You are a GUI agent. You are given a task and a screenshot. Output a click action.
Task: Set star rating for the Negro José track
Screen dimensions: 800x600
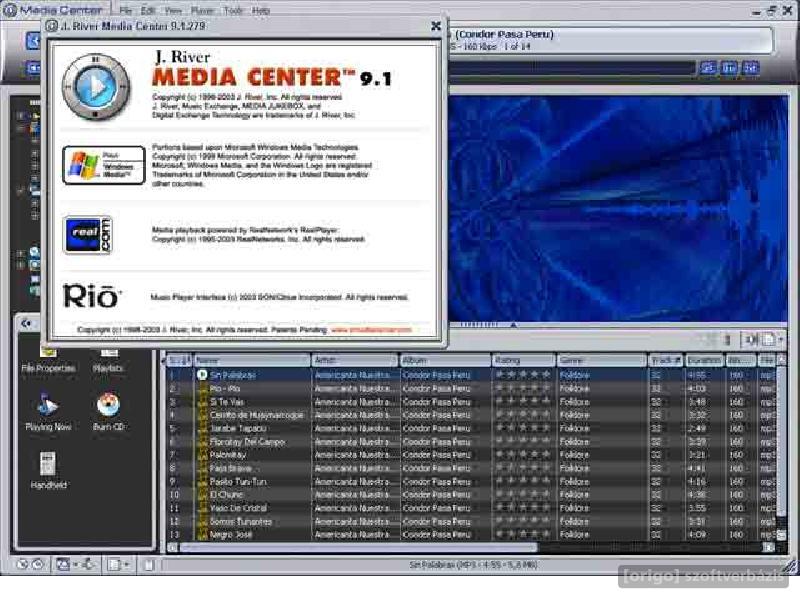coord(523,535)
